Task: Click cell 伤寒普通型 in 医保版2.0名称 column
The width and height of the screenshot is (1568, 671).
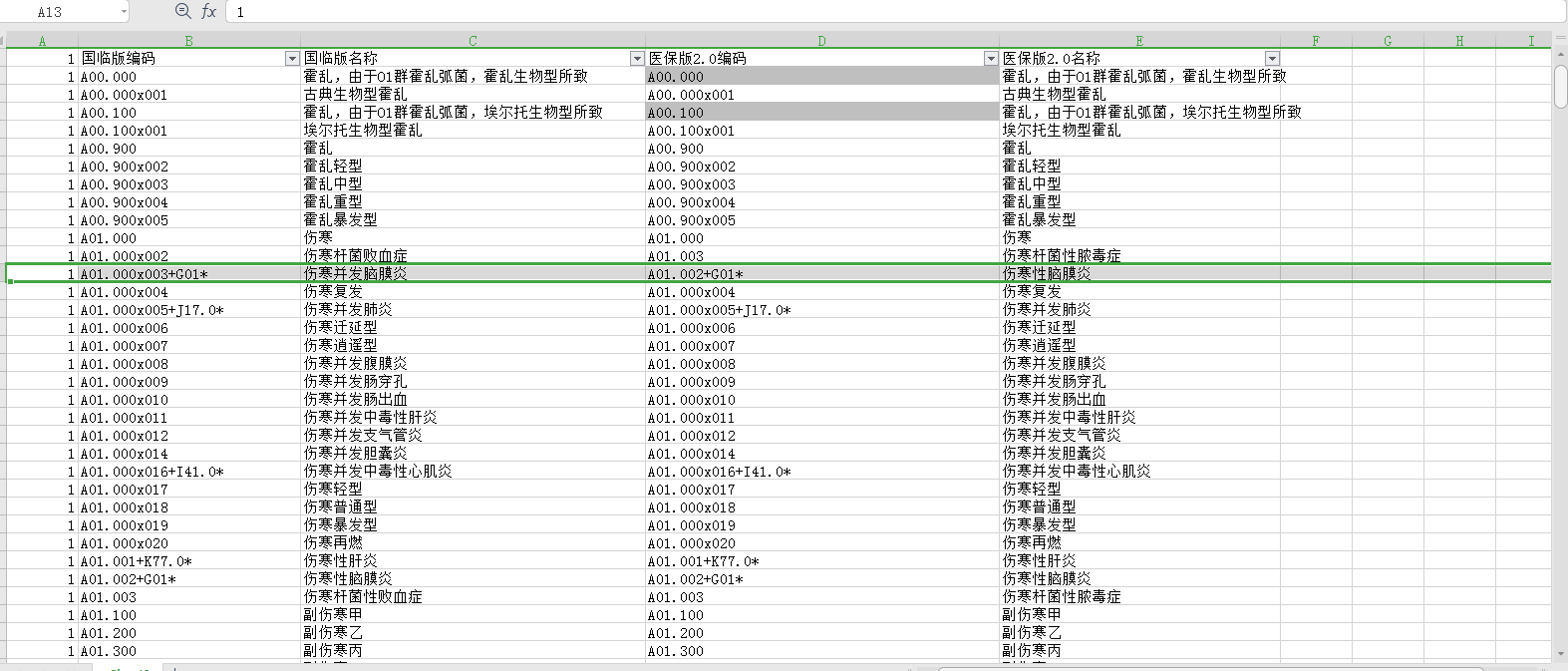Action: coord(1140,507)
